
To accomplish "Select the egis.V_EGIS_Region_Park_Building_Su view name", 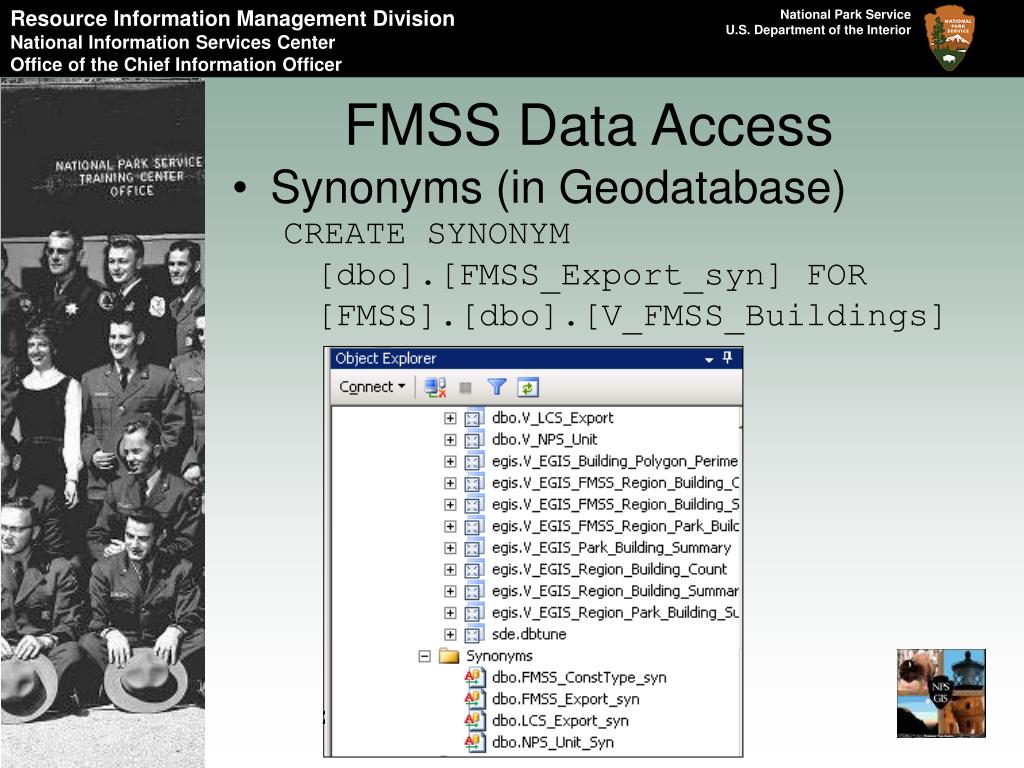I will tap(615, 613).
